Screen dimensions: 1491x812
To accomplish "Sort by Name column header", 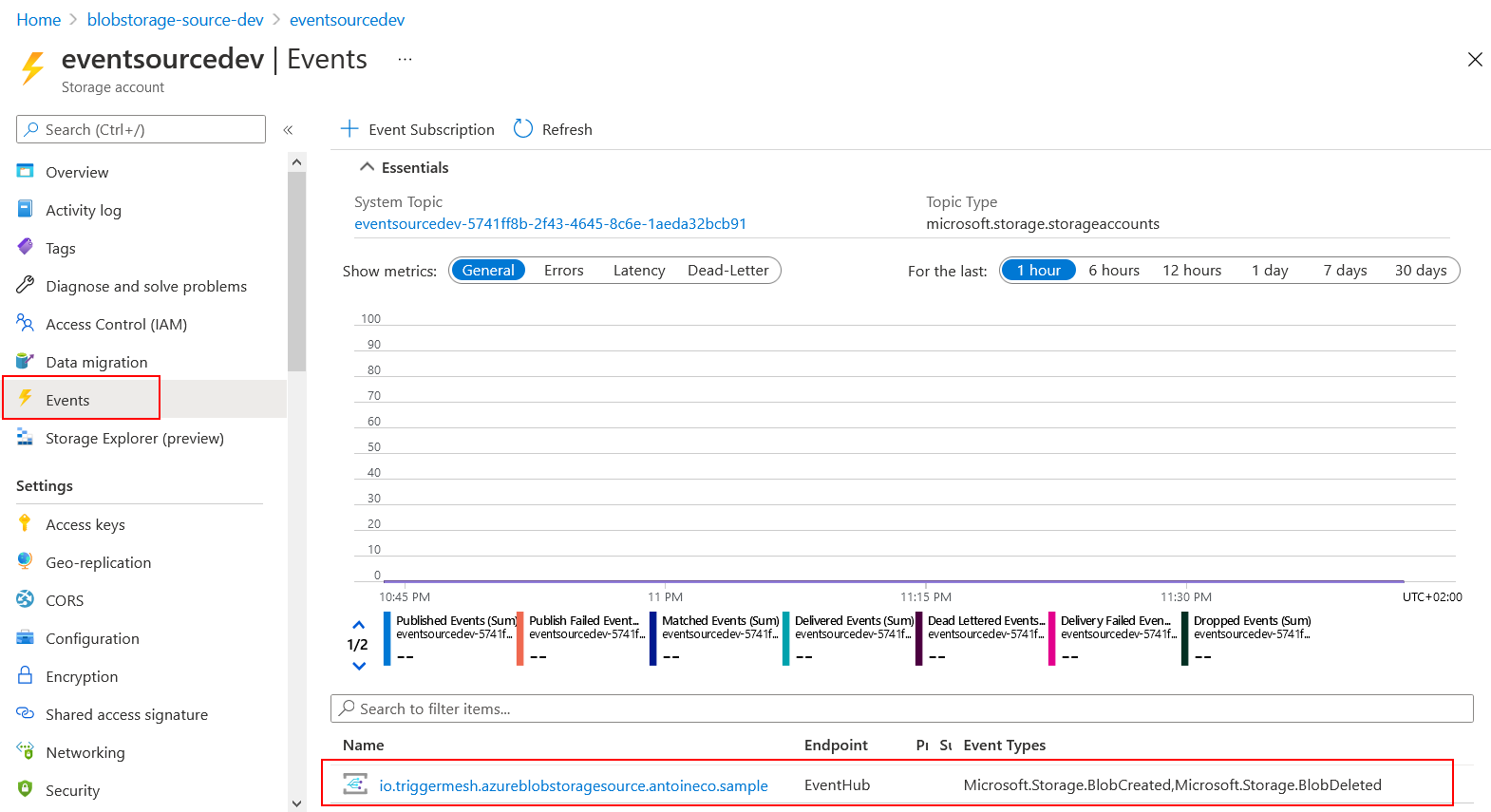I will tap(364, 745).
